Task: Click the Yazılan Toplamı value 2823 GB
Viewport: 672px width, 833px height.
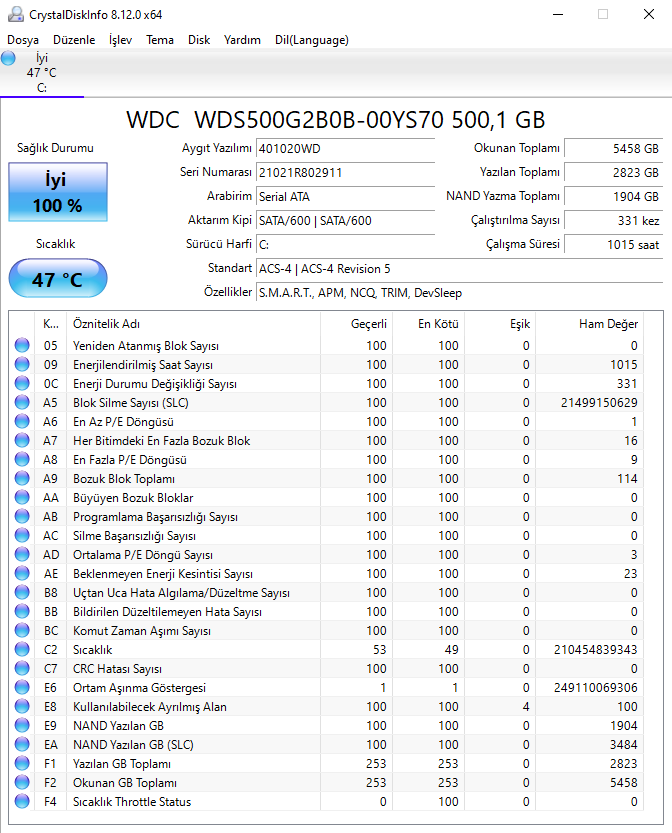Action: 614,173
